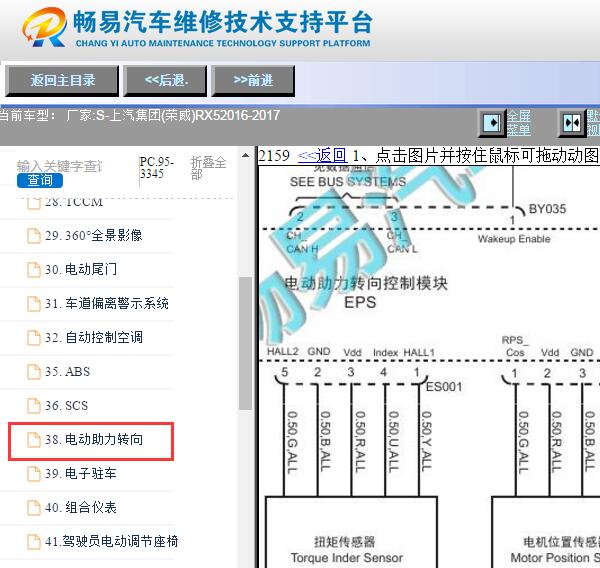The image size is (600, 568).
Task: Open item 41.驾驶员电动调节座椅
Action: [111, 542]
